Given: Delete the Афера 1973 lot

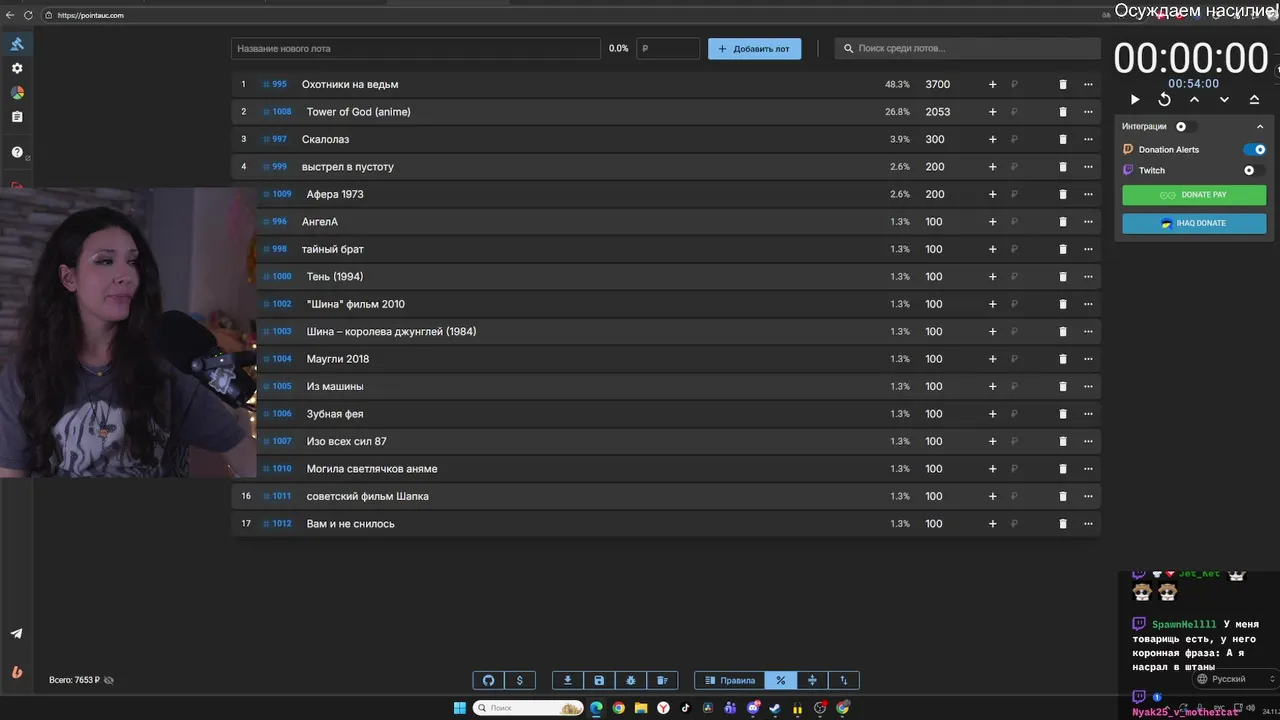Looking at the screenshot, I should (1063, 195).
